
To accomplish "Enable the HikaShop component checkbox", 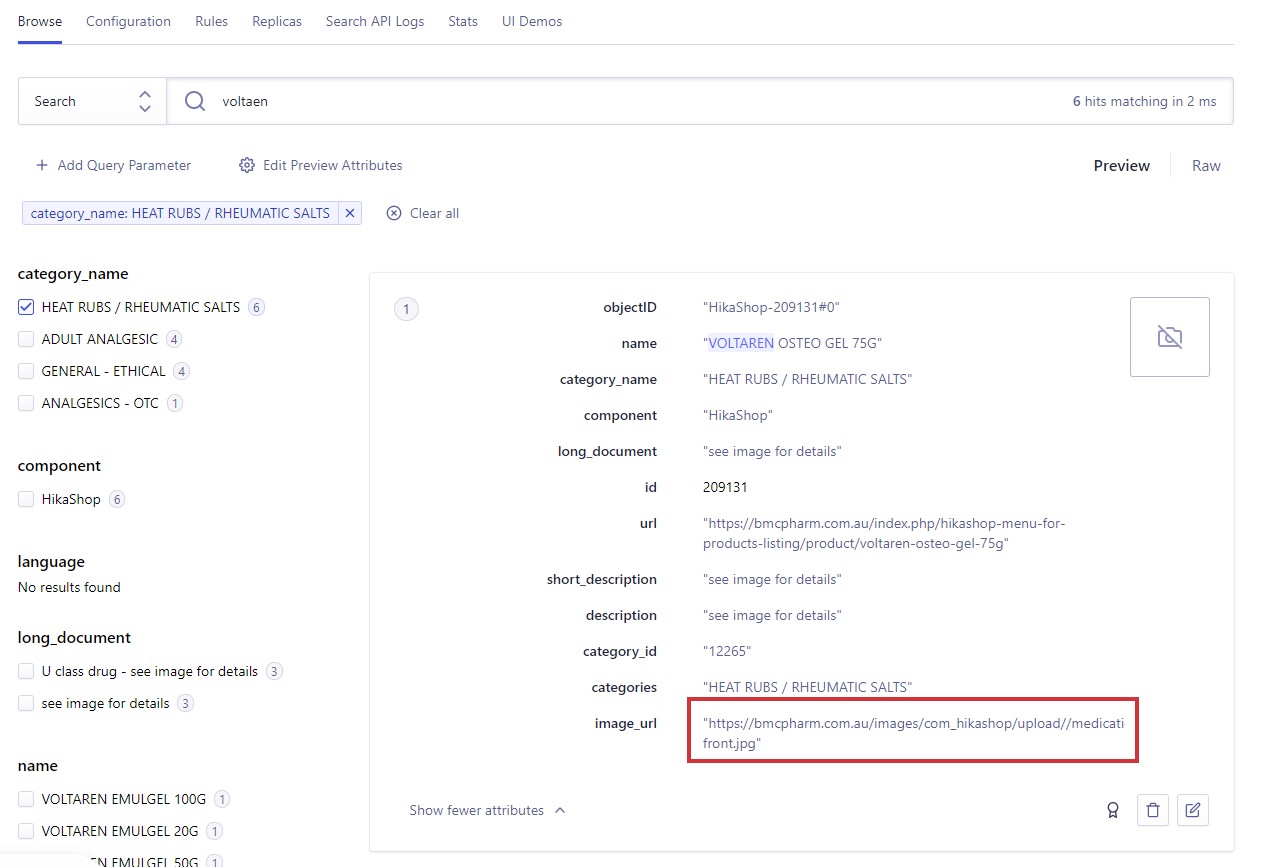I will coord(26,499).
